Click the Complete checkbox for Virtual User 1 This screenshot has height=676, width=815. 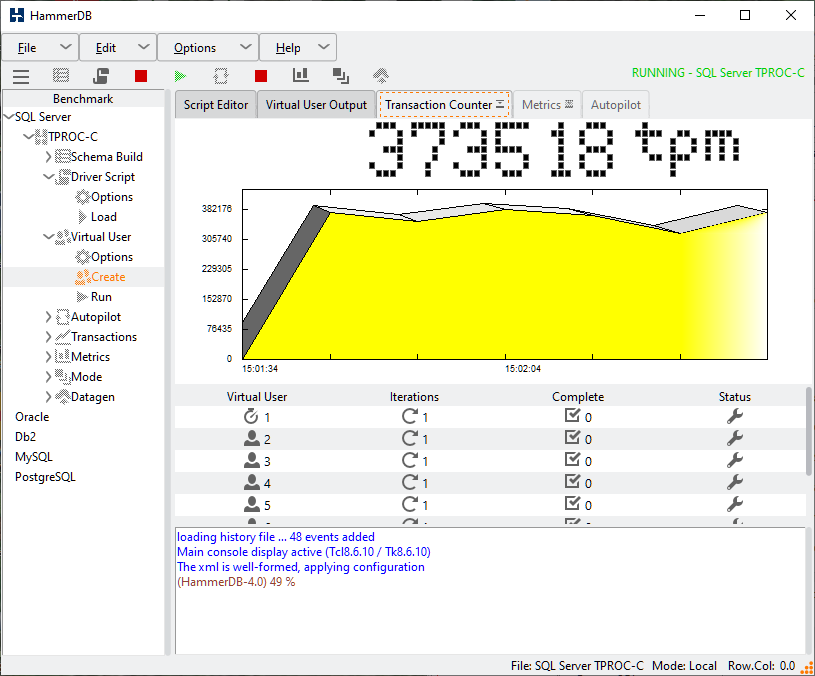pyautogui.click(x=572, y=416)
